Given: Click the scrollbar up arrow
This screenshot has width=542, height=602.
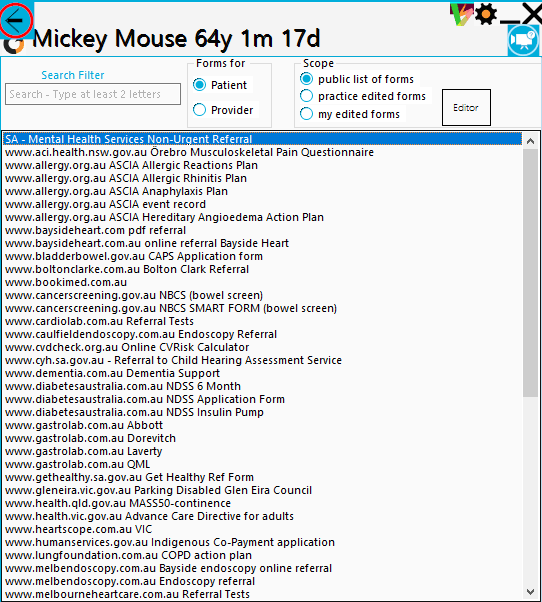Looking at the screenshot, I should 530,141.
